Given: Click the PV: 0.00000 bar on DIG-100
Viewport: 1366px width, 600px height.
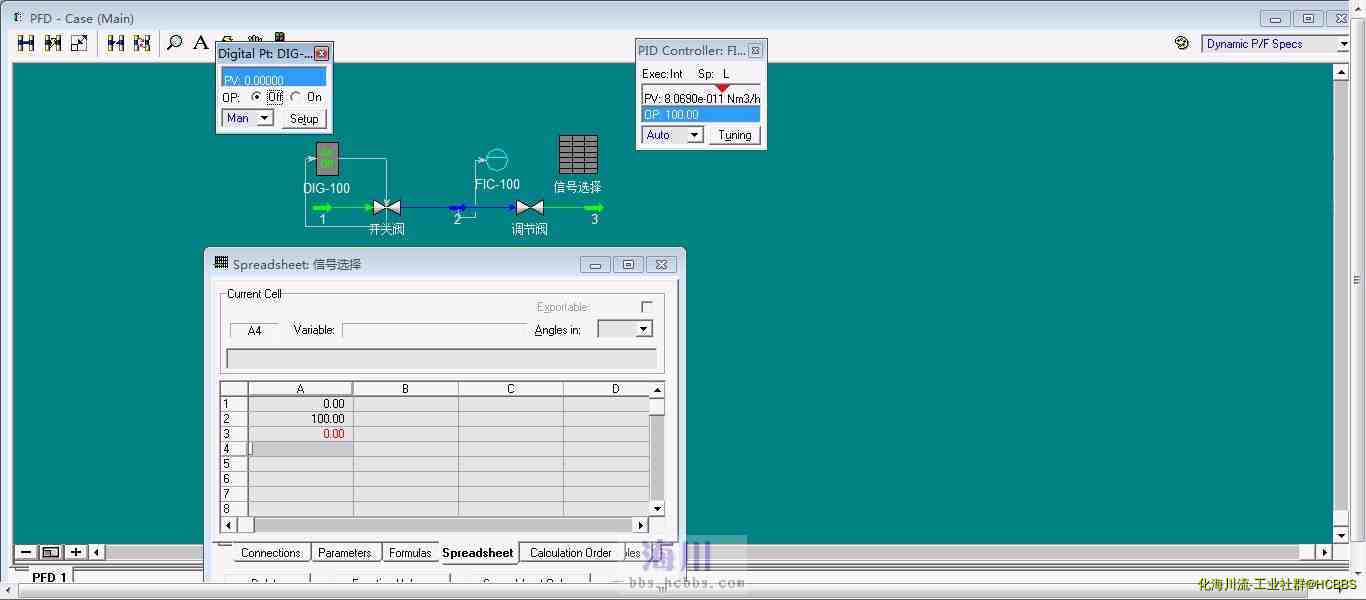Looking at the screenshot, I should coord(274,78).
